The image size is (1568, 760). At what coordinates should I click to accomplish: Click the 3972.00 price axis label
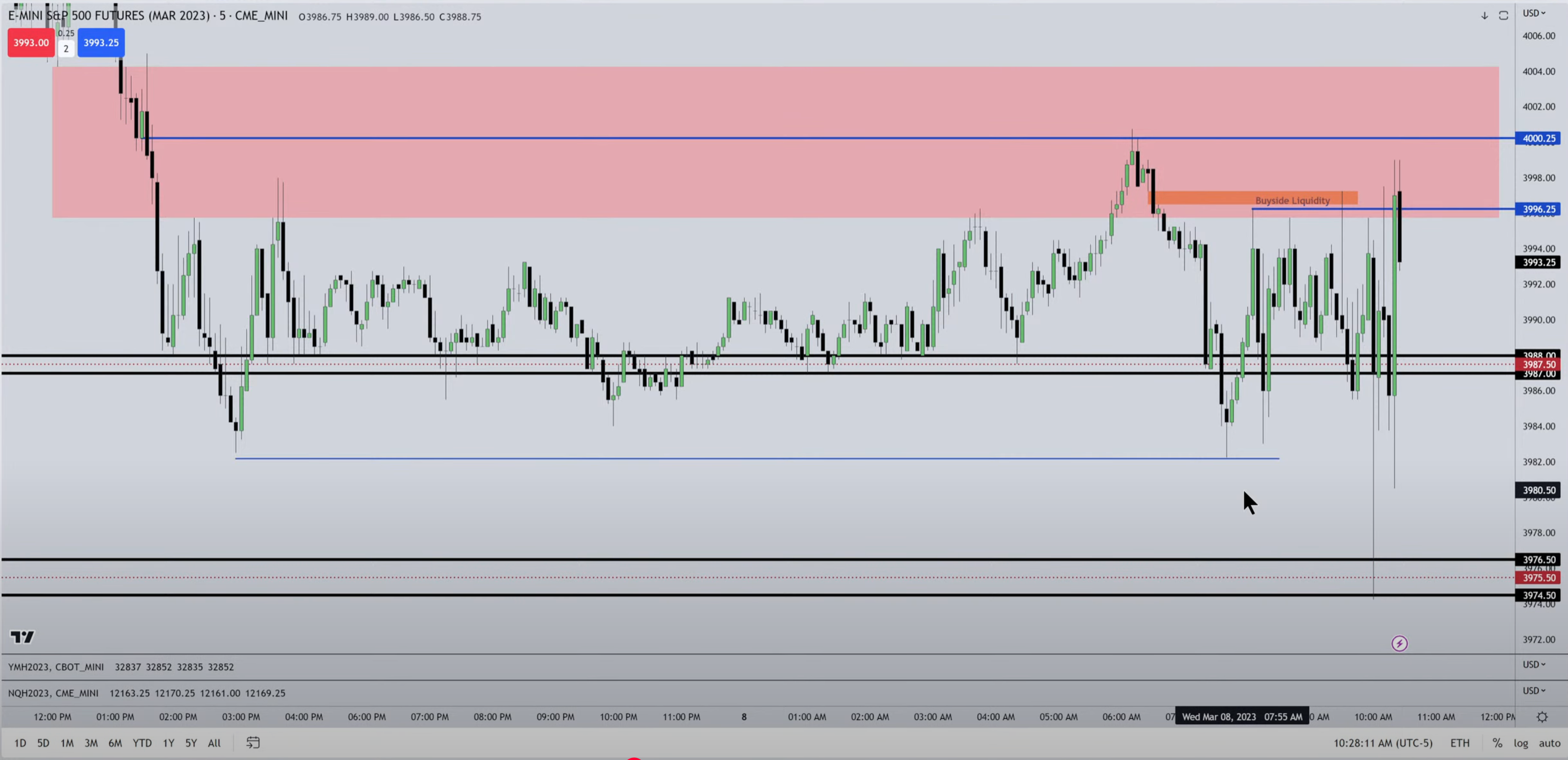tap(1539, 640)
